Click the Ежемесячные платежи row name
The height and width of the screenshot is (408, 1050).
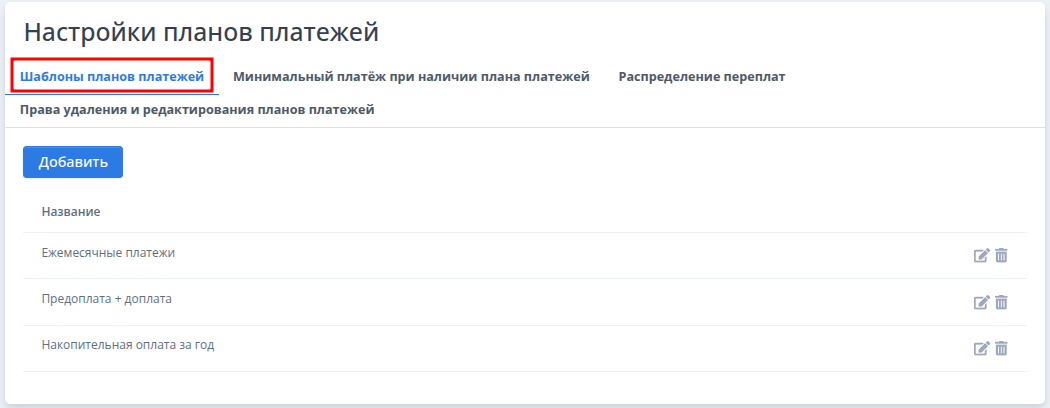click(108, 253)
